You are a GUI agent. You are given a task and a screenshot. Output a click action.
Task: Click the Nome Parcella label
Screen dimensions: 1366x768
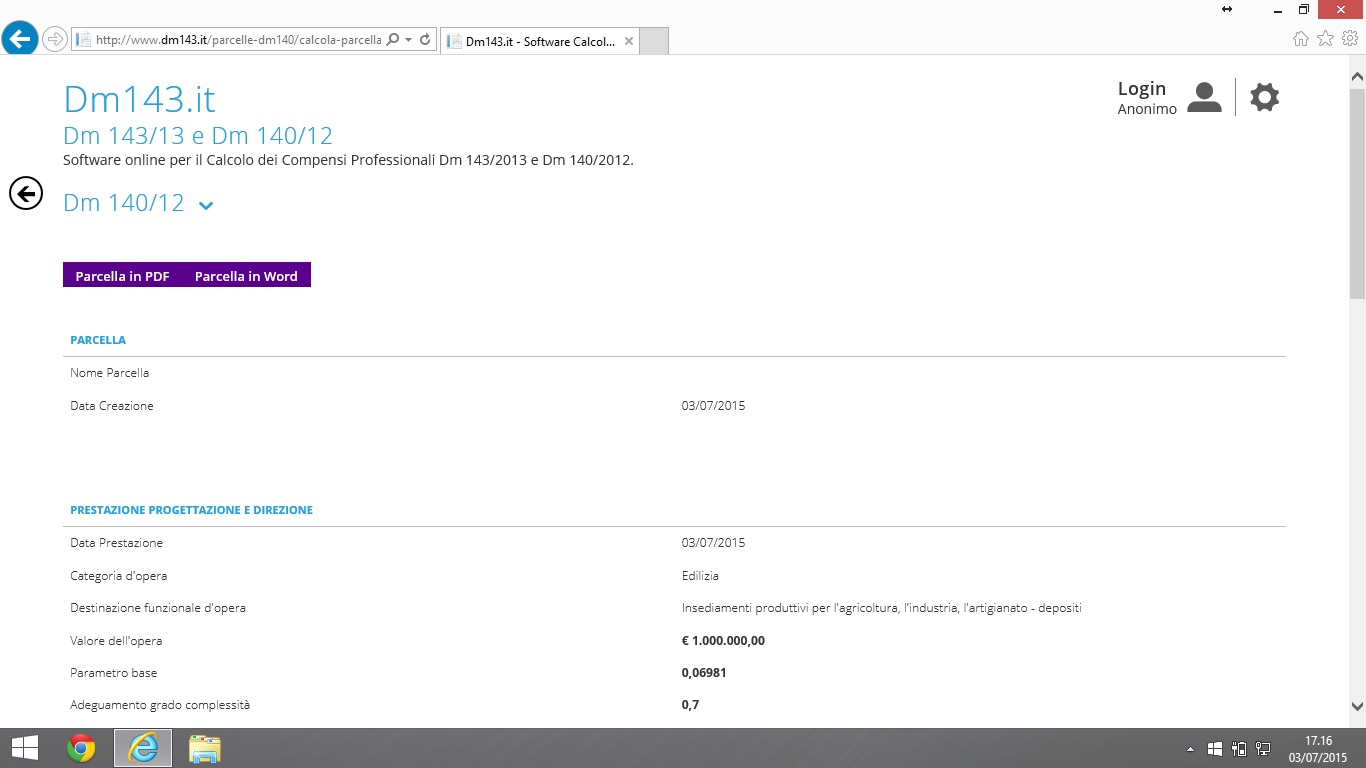110,373
